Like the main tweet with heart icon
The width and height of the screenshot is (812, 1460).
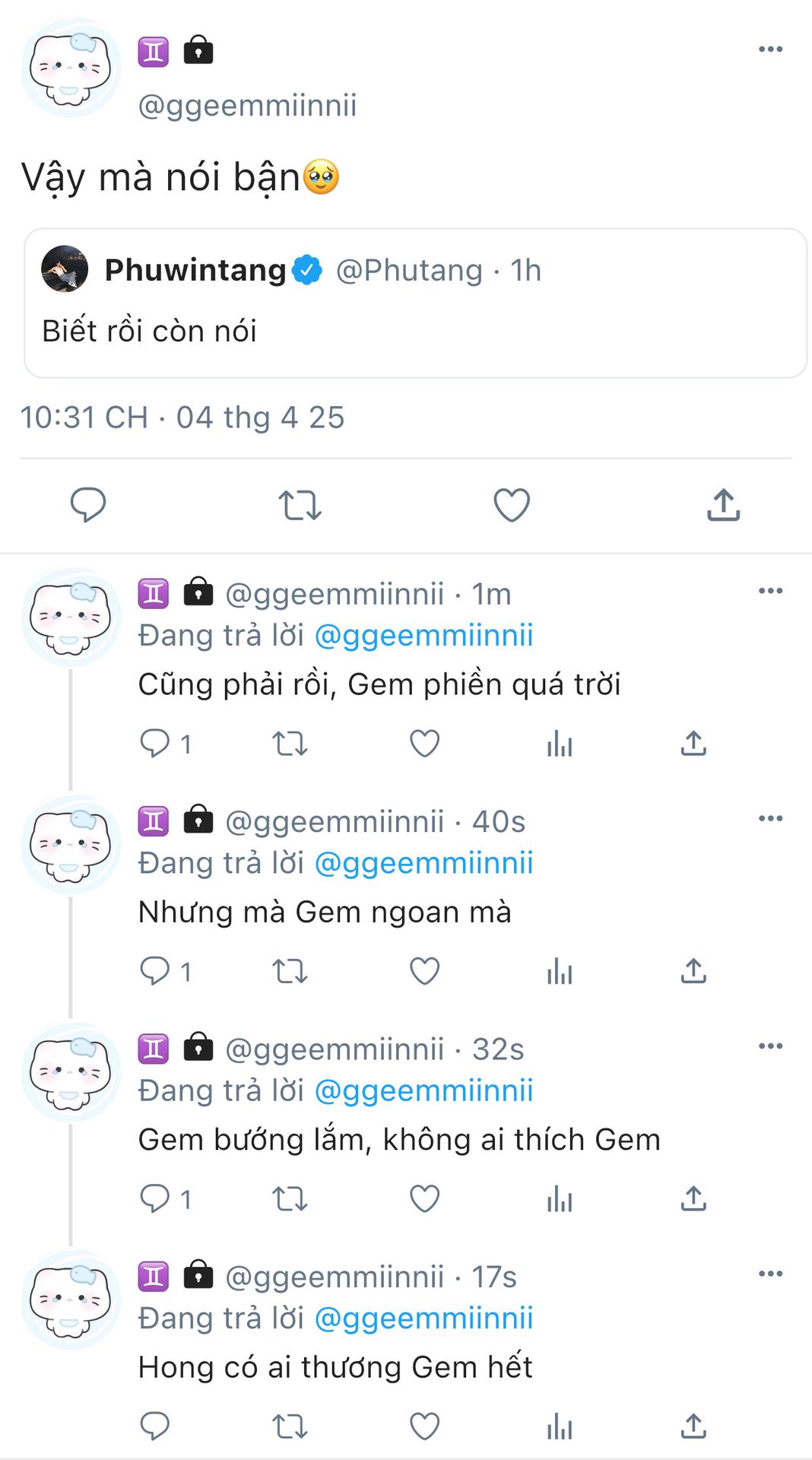coord(512,505)
